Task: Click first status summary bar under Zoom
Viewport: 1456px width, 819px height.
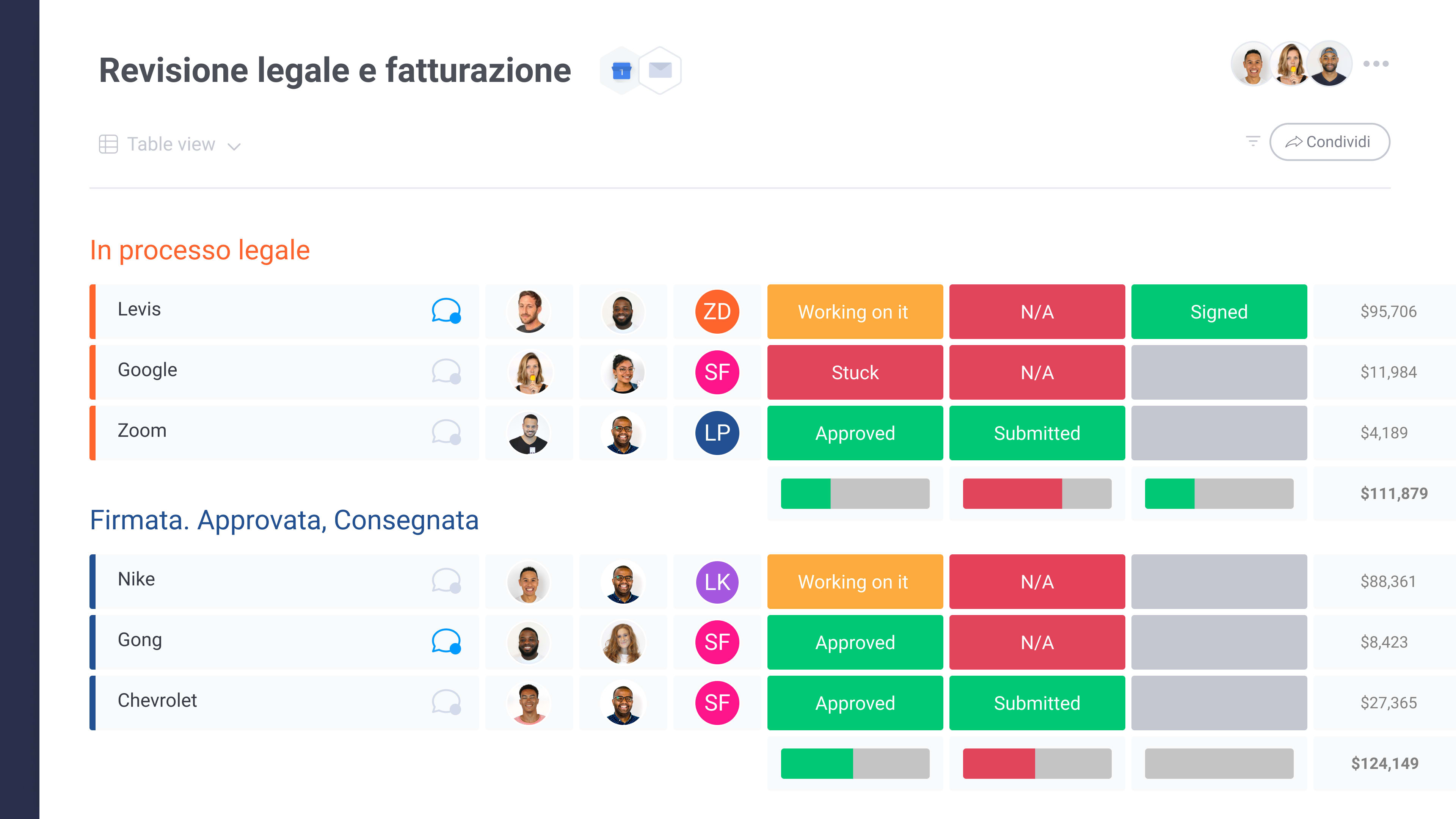Action: (855, 493)
